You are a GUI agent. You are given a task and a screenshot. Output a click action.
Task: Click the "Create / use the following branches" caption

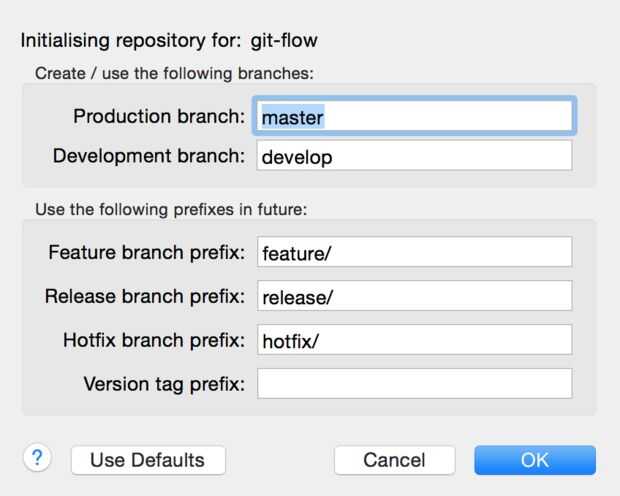175,73
